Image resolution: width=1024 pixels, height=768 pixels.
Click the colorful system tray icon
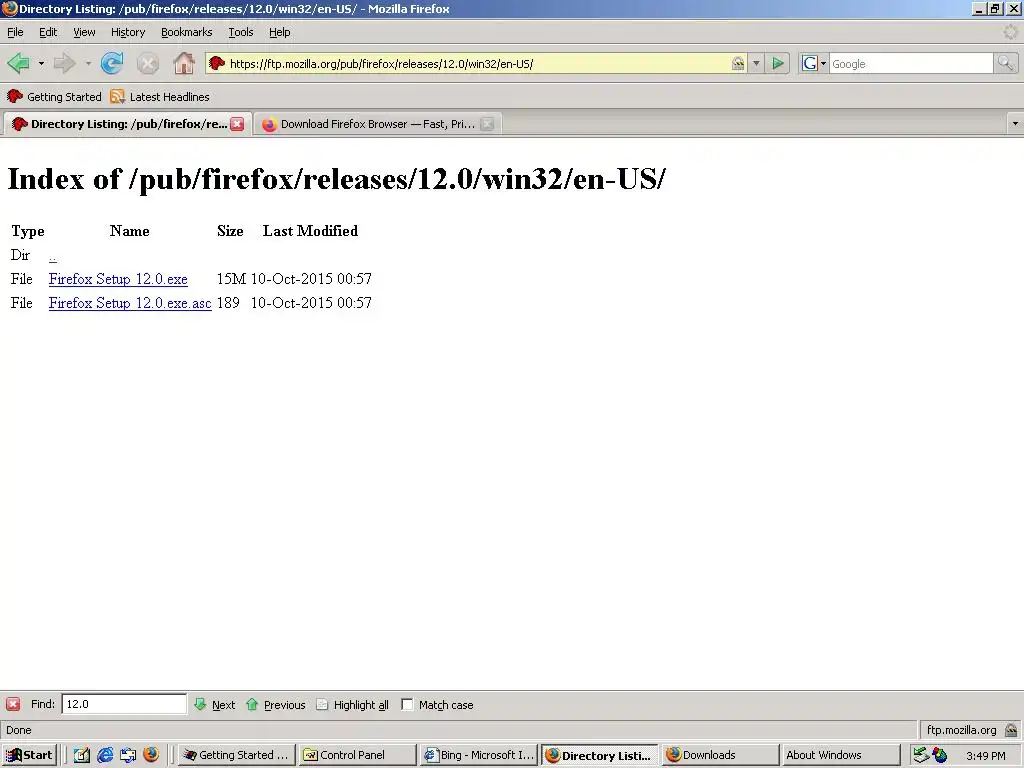tap(940, 755)
